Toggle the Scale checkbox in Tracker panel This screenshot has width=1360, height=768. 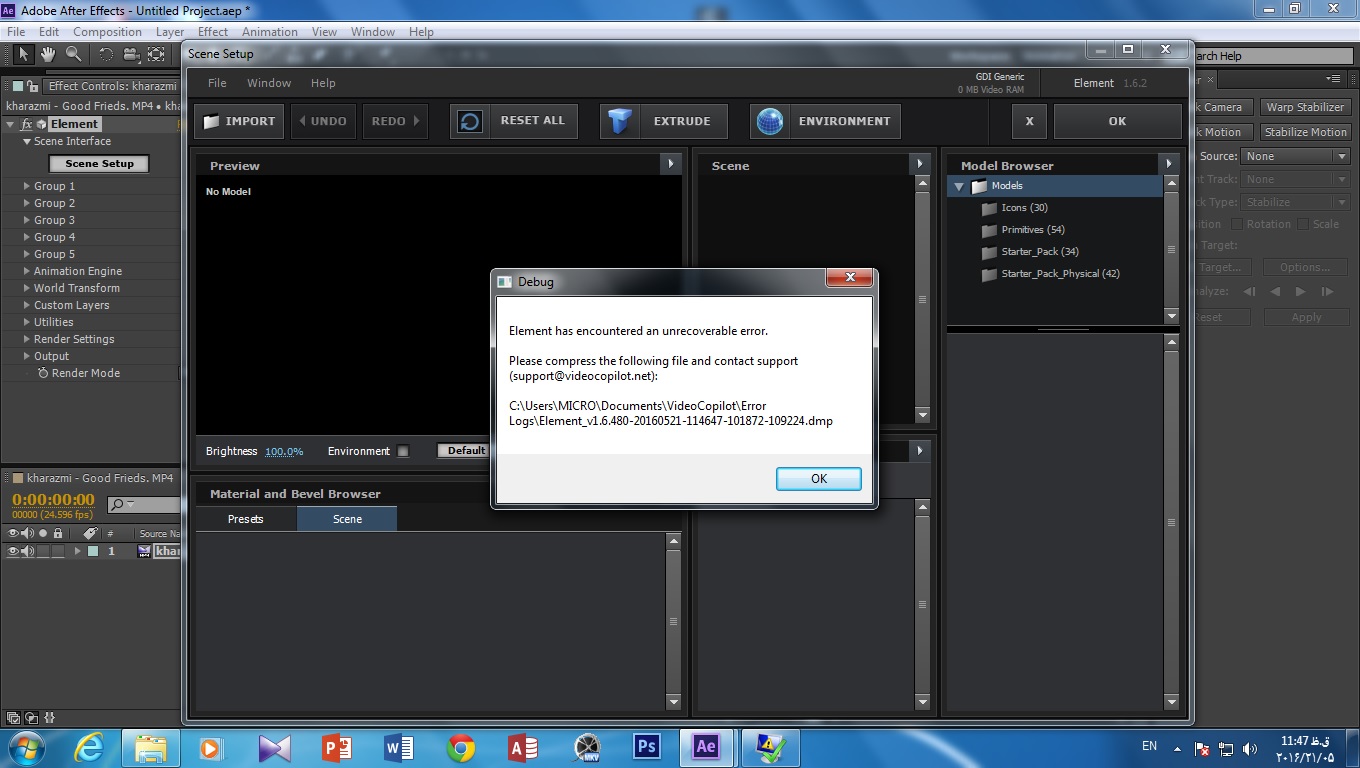[1304, 224]
